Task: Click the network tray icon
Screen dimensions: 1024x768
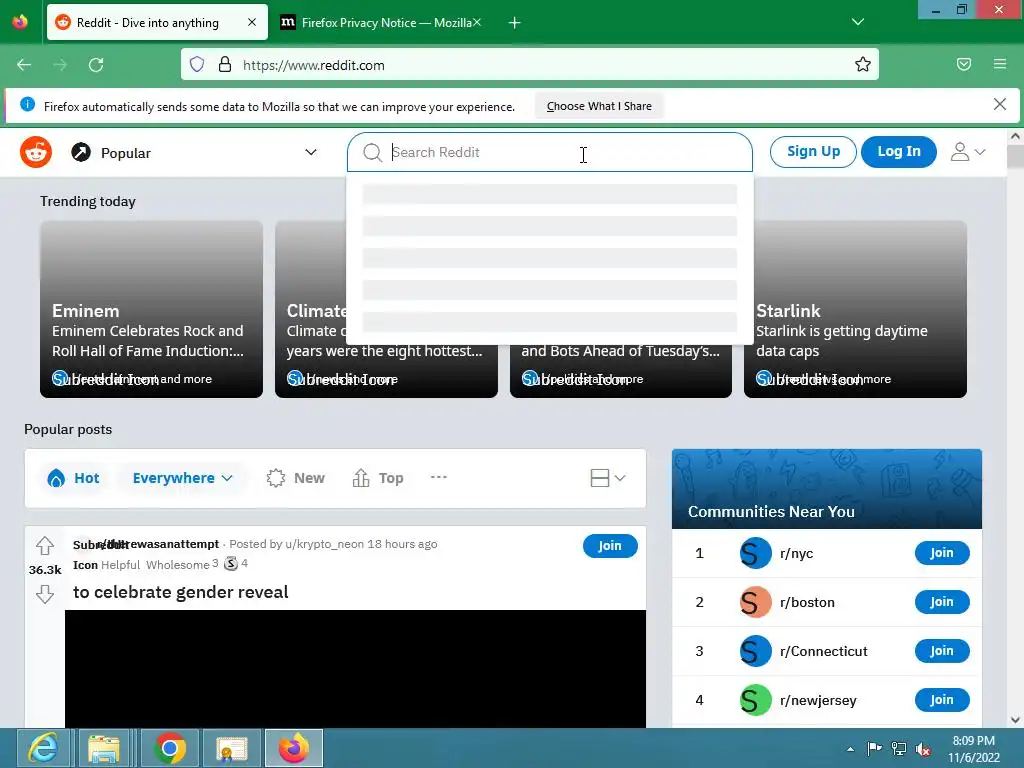Action: pyautogui.click(x=899, y=749)
